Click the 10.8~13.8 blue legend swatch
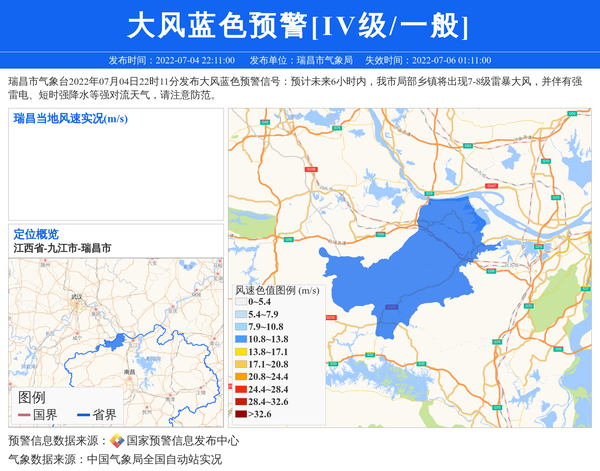This screenshot has height=471, width=600. tap(240, 340)
